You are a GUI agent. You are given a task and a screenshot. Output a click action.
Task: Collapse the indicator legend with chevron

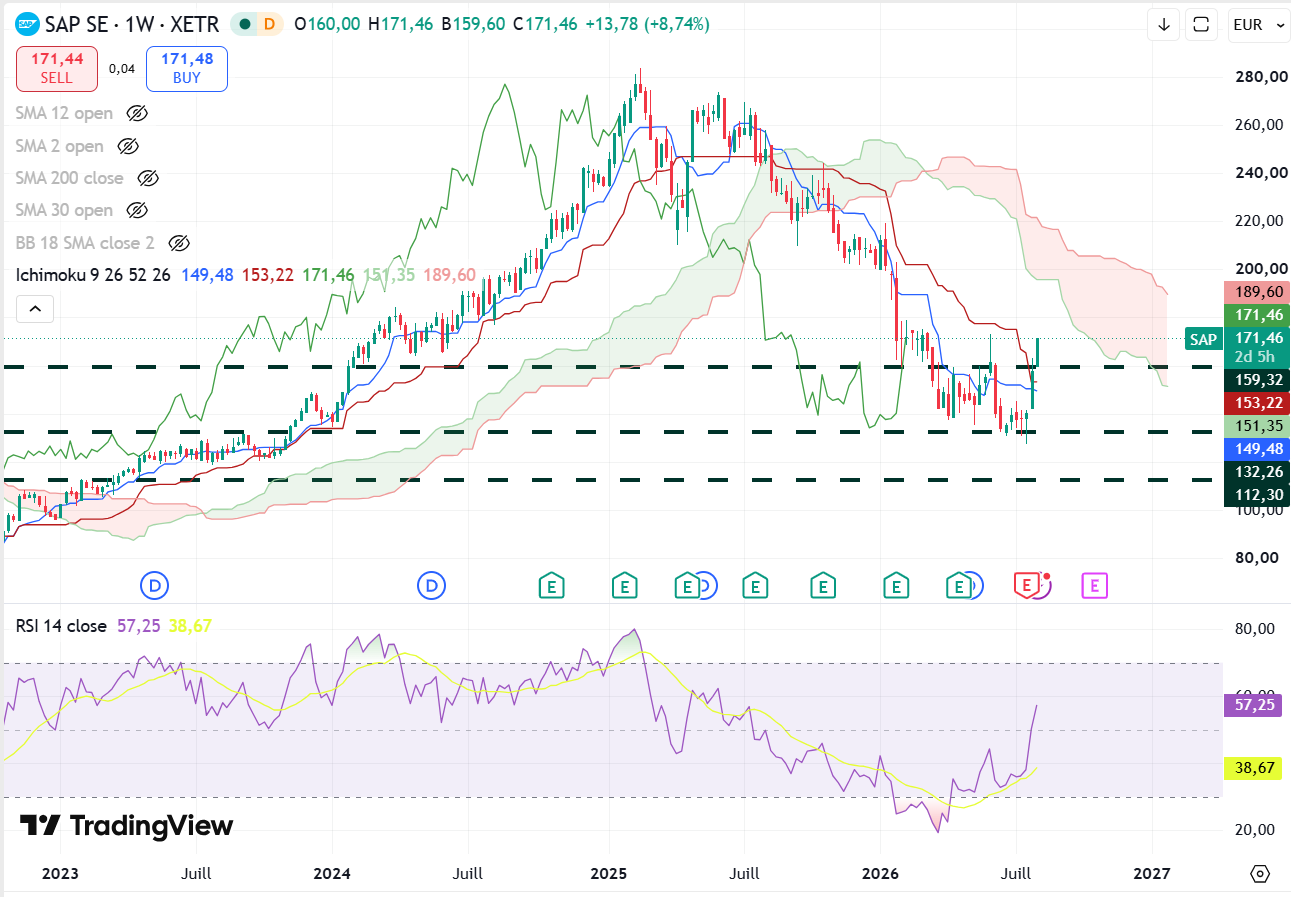click(35, 309)
